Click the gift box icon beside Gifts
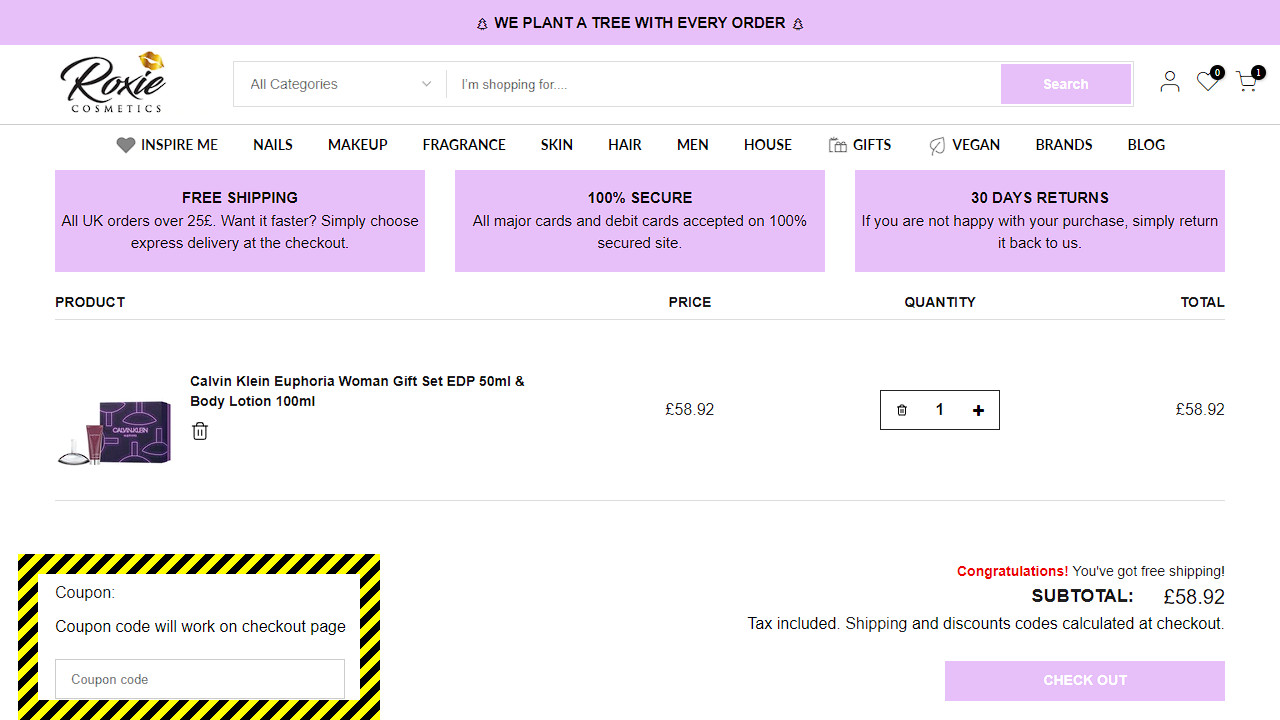This screenshot has width=1280, height=720. click(x=838, y=145)
